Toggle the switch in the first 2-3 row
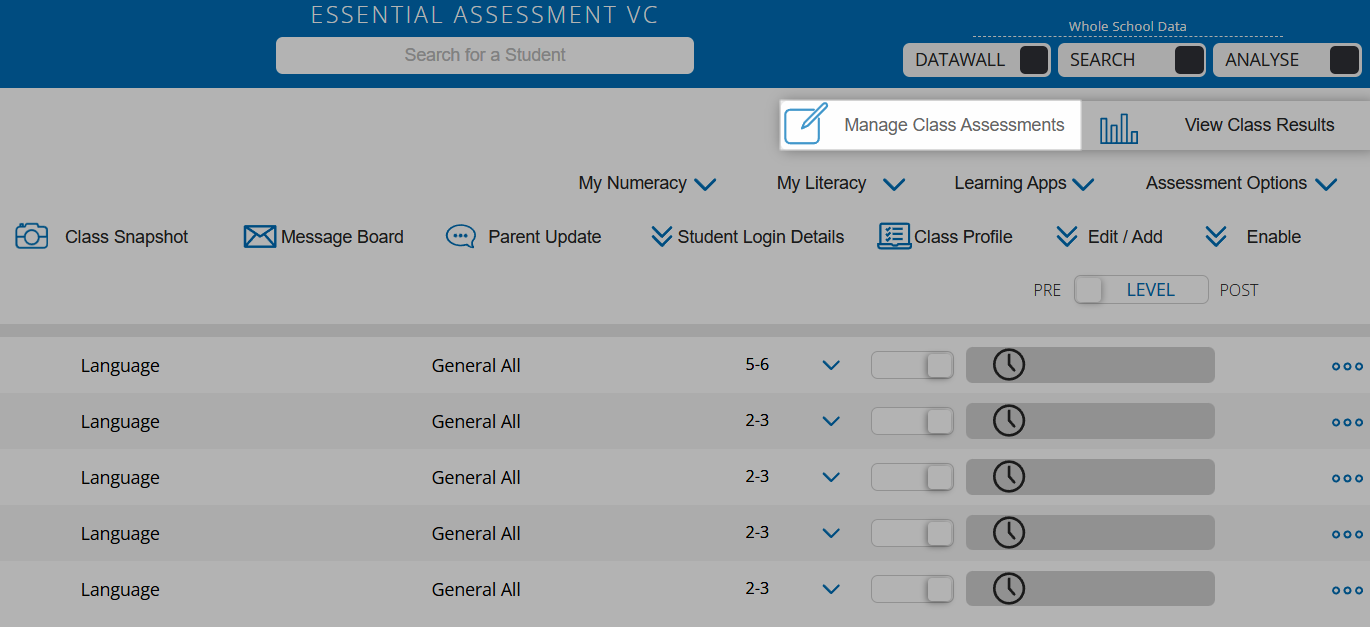The image size is (1370, 627). pyautogui.click(x=913, y=422)
